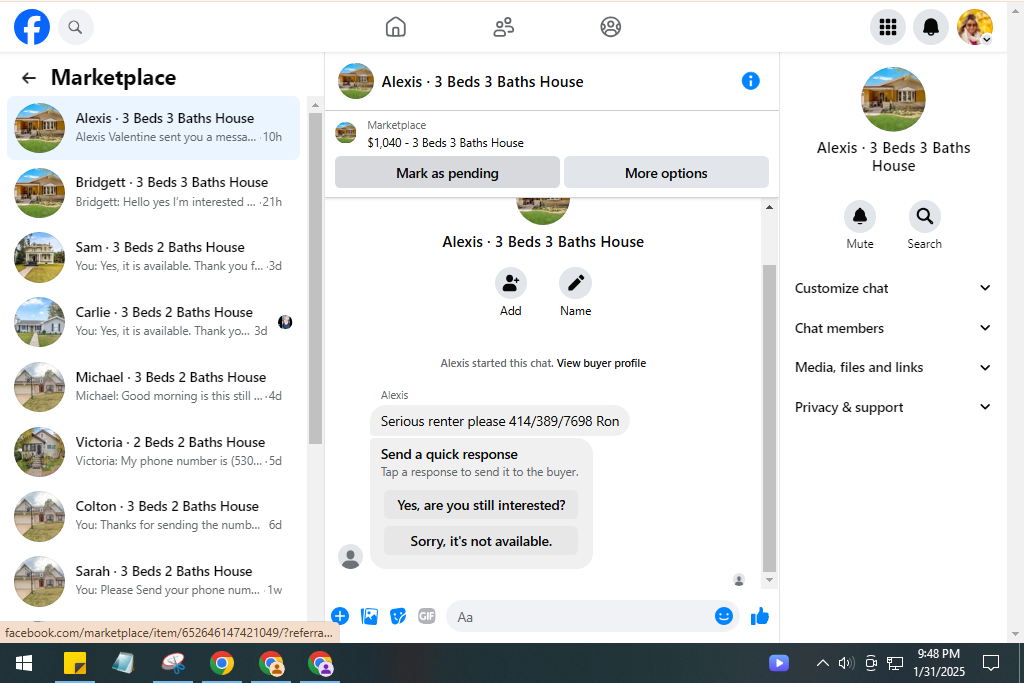Open the notifications bell in top bar
Image resolution: width=1024 pixels, height=683 pixels.
(931, 27)
